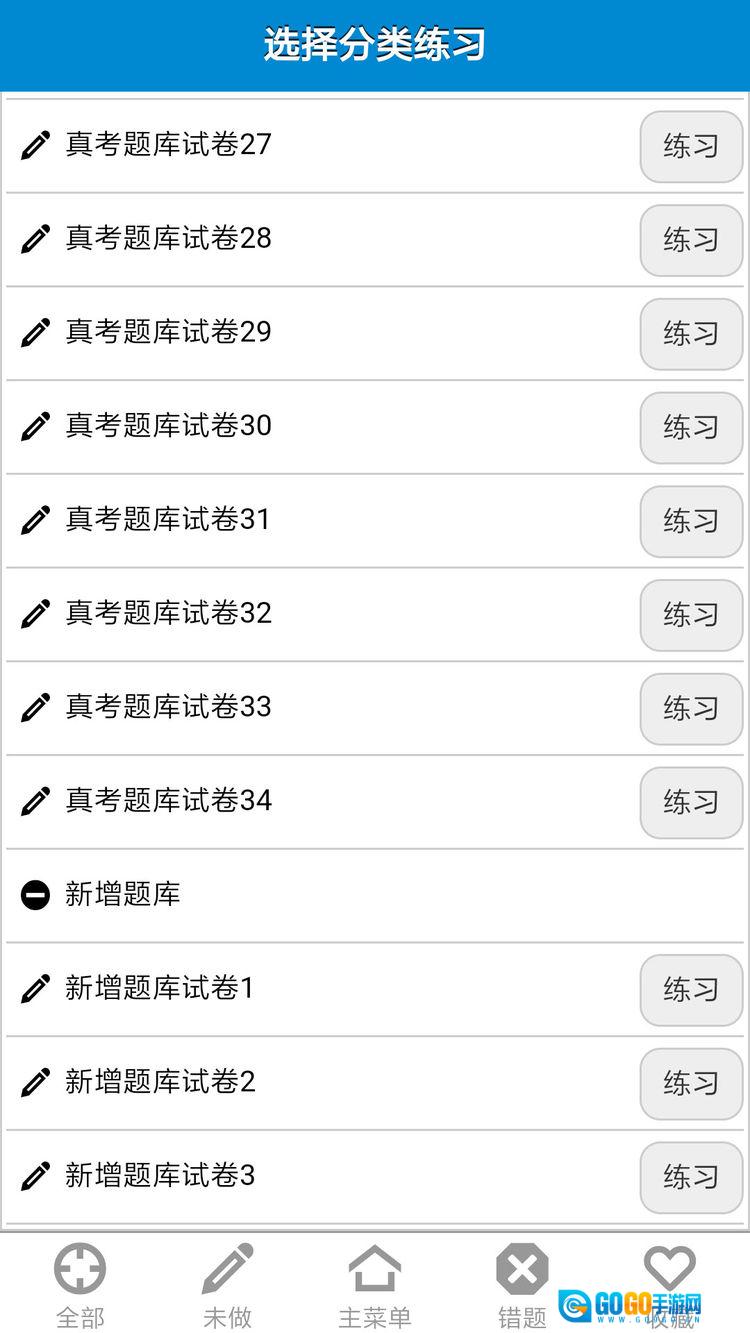Click pencil icon beside 真考题库试卷27
The width and height of the screenshot is (750, 1333).
tap(35, 146)
